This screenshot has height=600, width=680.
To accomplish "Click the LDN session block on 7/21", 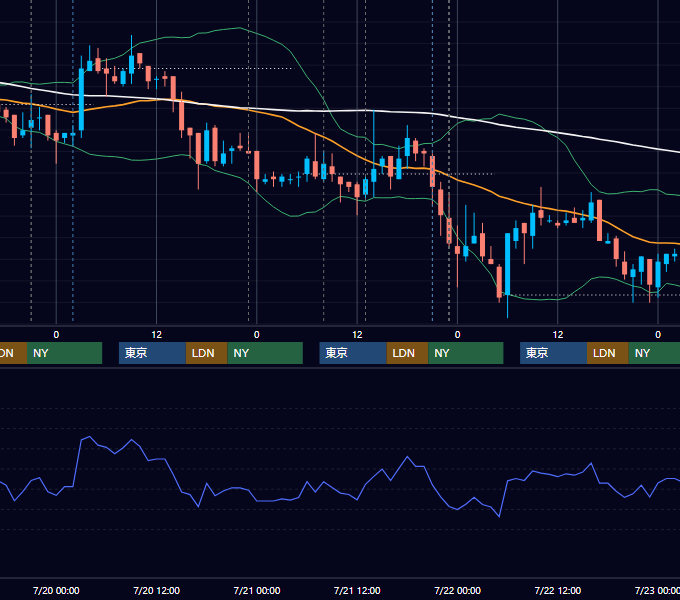I will coord(408,353).
